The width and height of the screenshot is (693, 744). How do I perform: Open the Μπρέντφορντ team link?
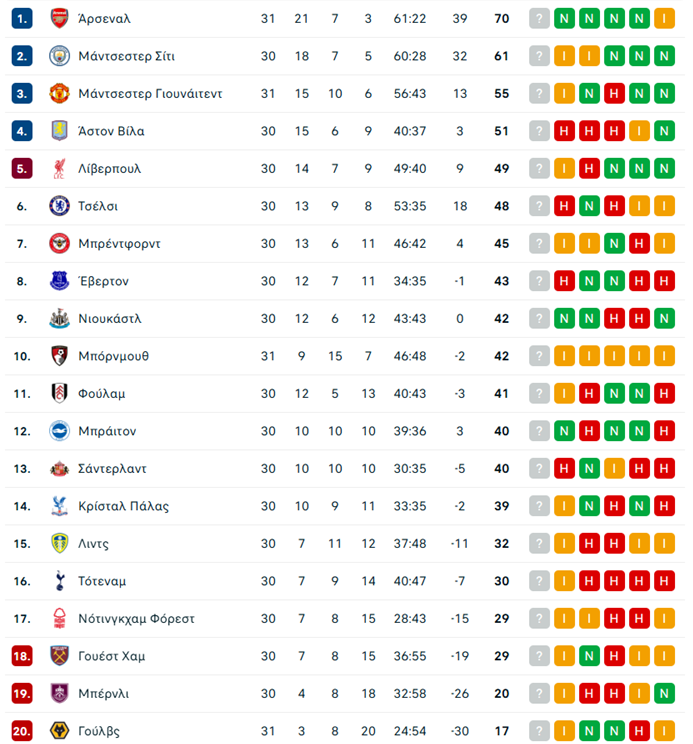(119, 244)
